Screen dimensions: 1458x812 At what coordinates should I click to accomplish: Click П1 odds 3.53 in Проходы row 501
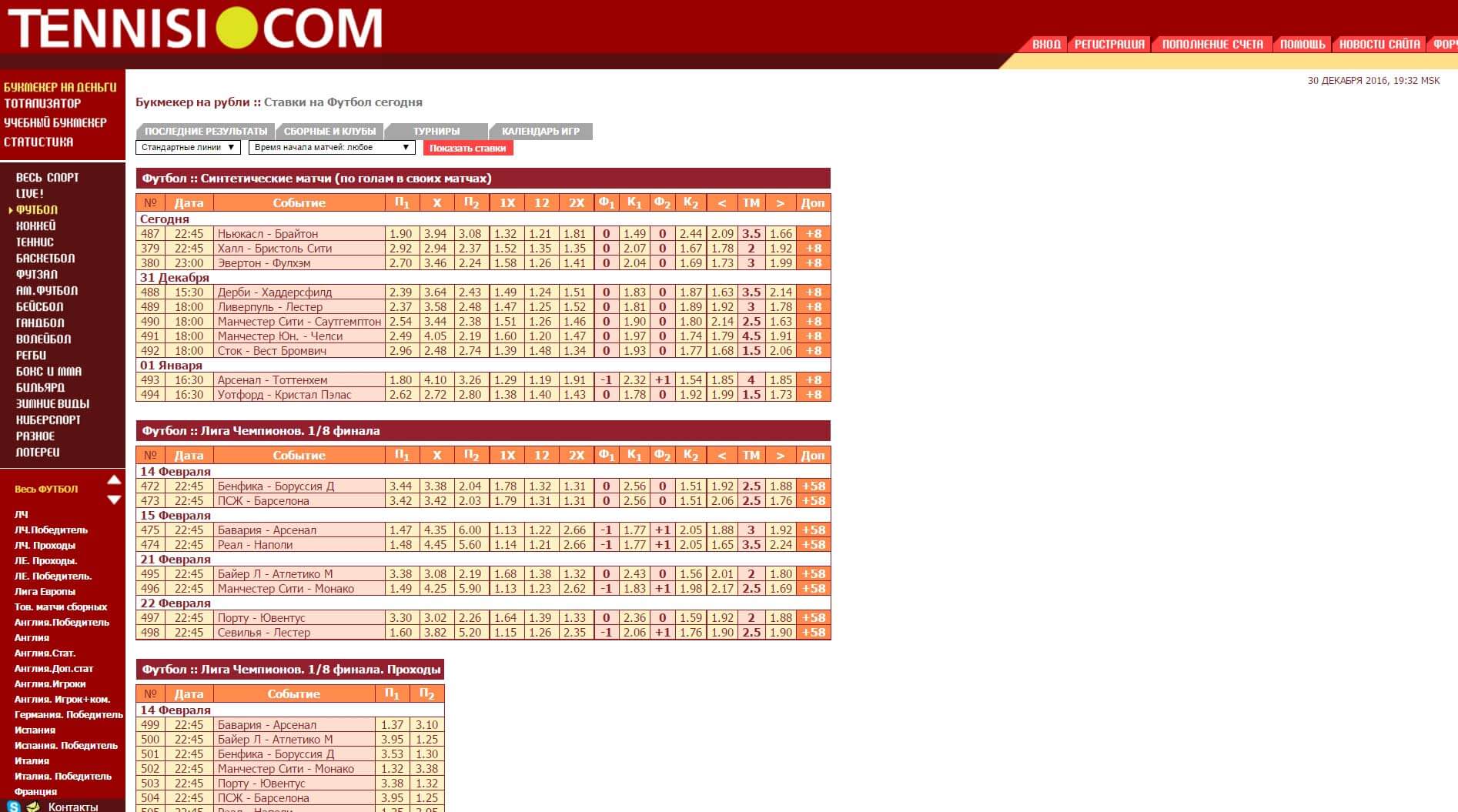click(393, 754)
